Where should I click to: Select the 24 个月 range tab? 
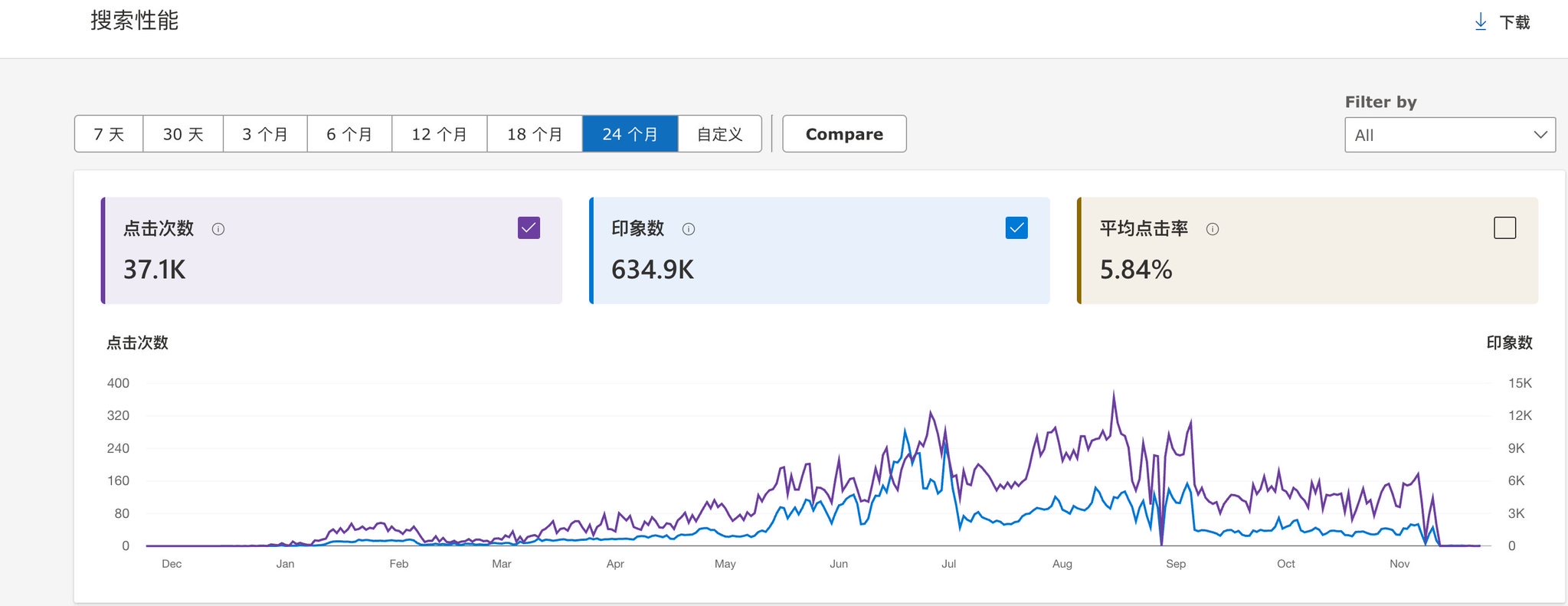click(x=630, y=134)
